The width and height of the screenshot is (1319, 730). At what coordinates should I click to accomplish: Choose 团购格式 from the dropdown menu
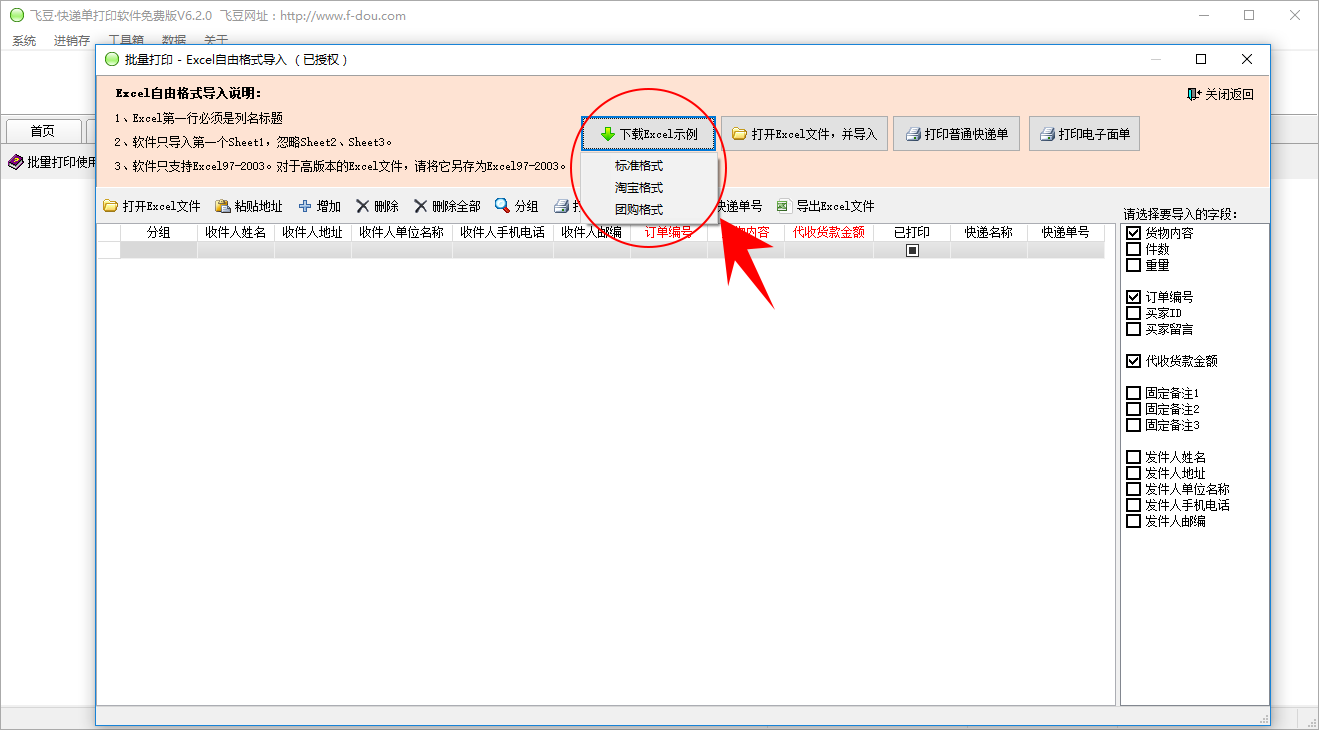point(639,210)
